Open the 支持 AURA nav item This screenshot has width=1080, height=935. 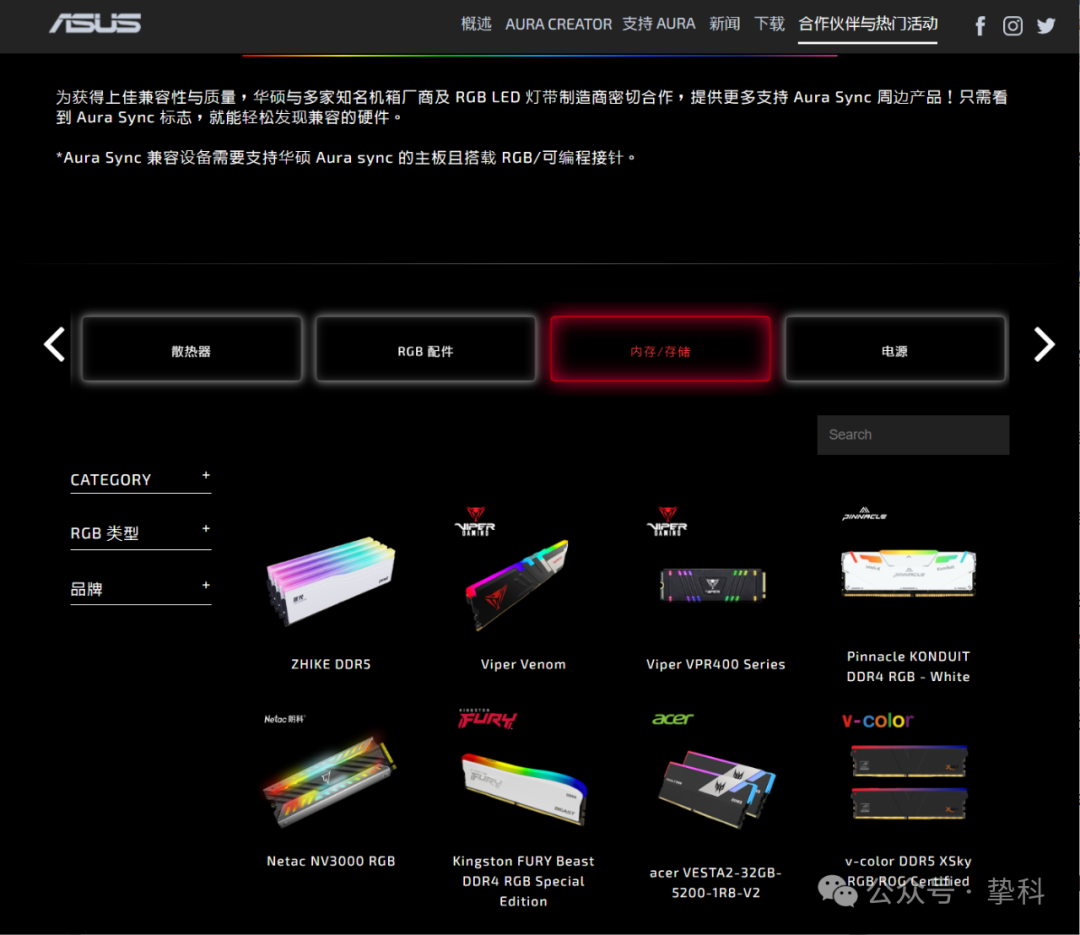coord(658,24)
